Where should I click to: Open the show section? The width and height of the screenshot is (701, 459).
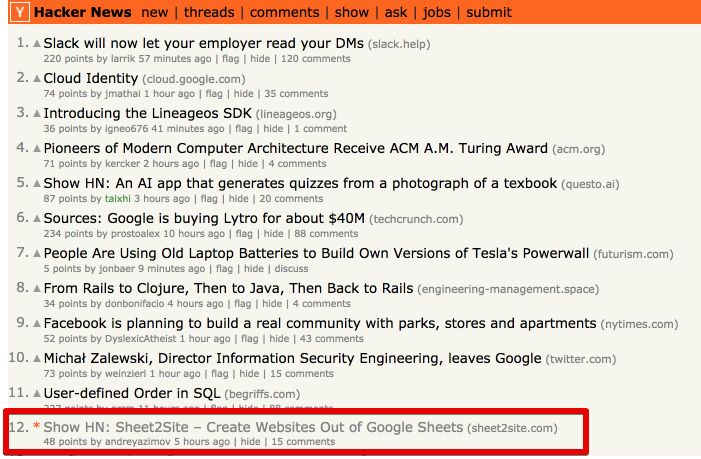tap(352, 12)
